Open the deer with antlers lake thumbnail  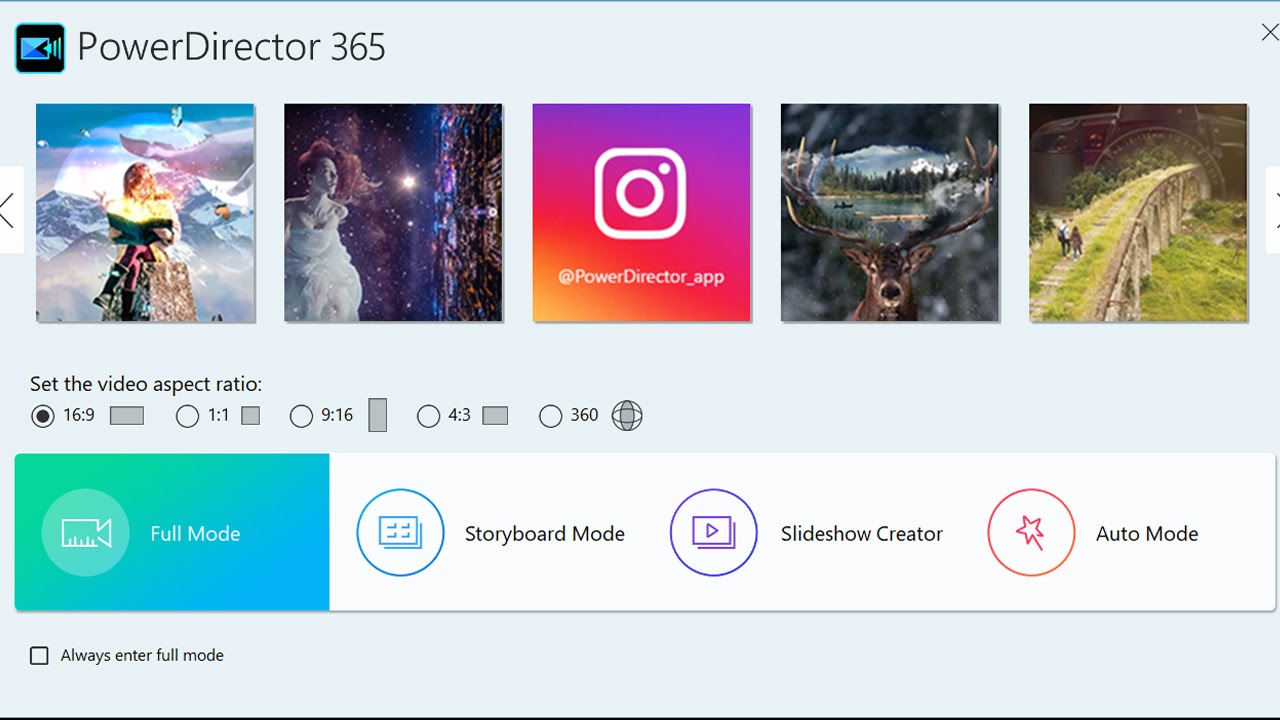[889, 213]
